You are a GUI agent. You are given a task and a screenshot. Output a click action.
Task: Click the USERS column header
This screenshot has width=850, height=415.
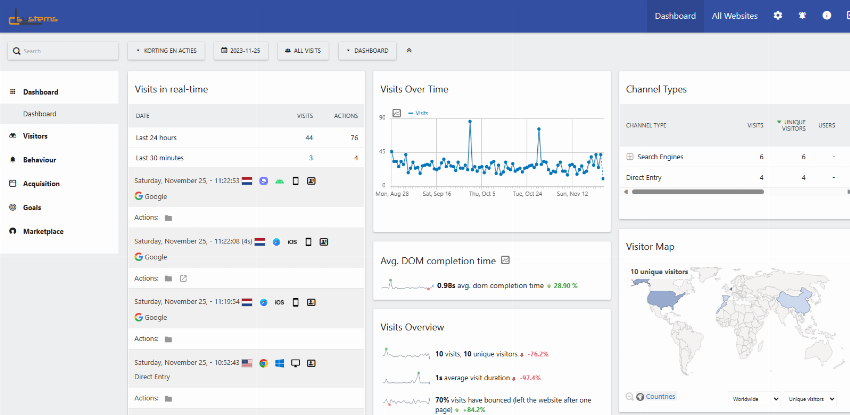click(x=827, y=125)
